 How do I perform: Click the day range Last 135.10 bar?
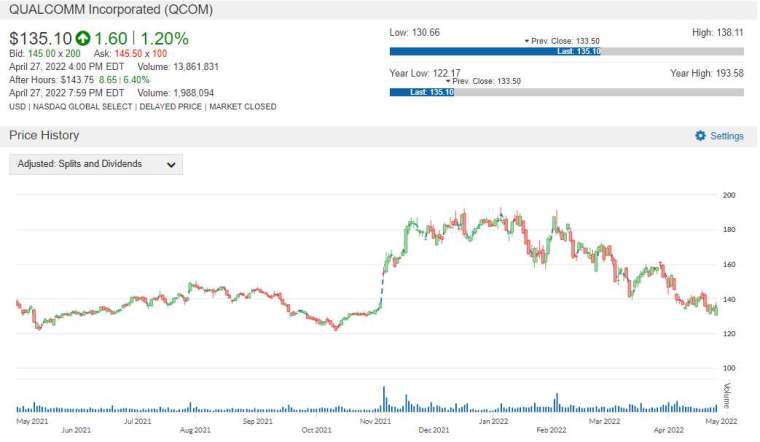495,51
